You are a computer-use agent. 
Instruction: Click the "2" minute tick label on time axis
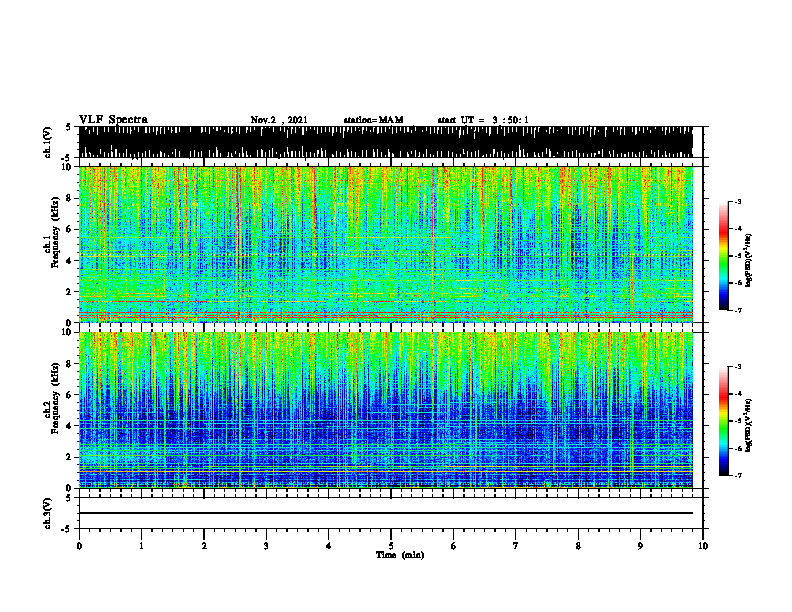pos(204,546)
